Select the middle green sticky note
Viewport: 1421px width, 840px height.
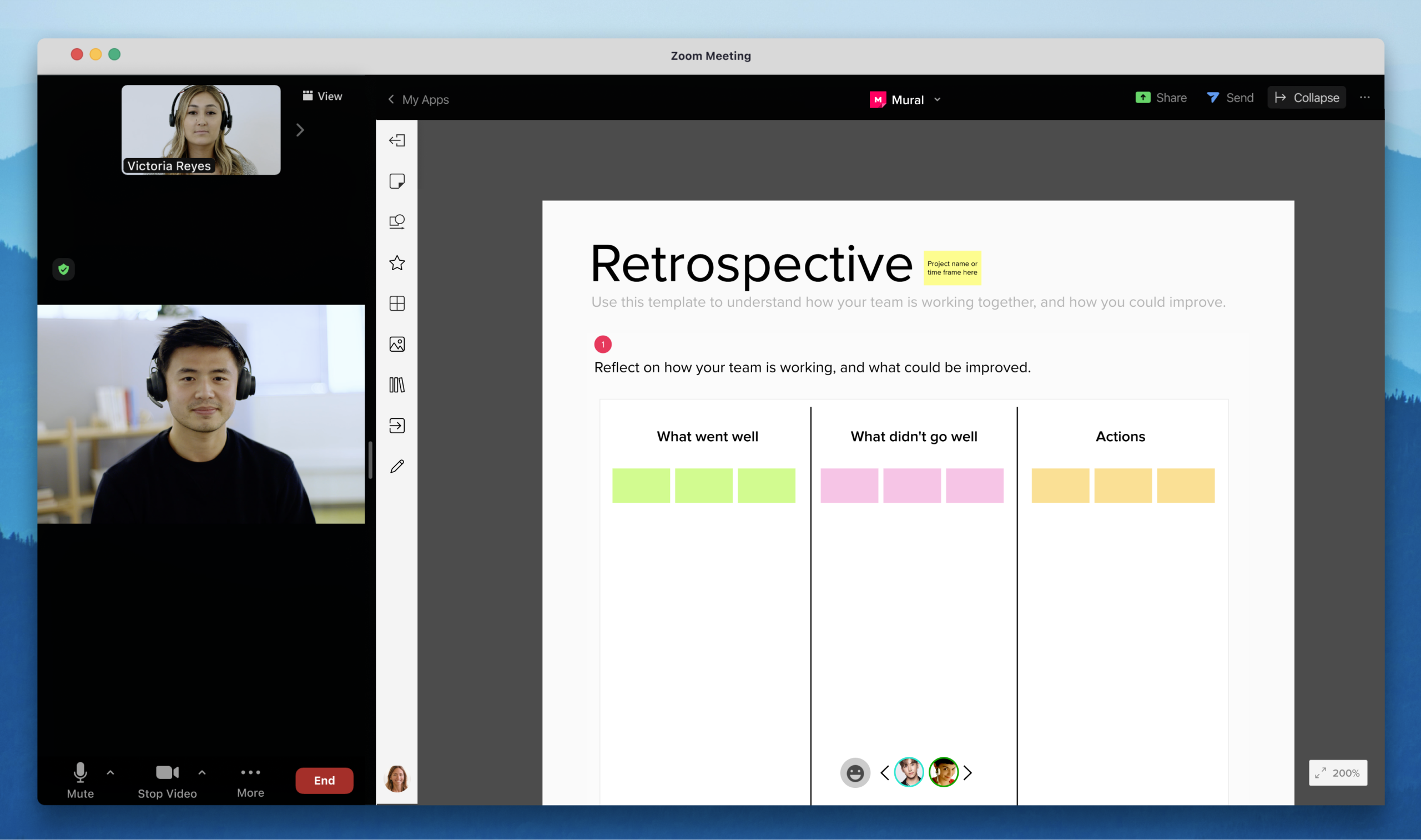(x=704, y=485)
